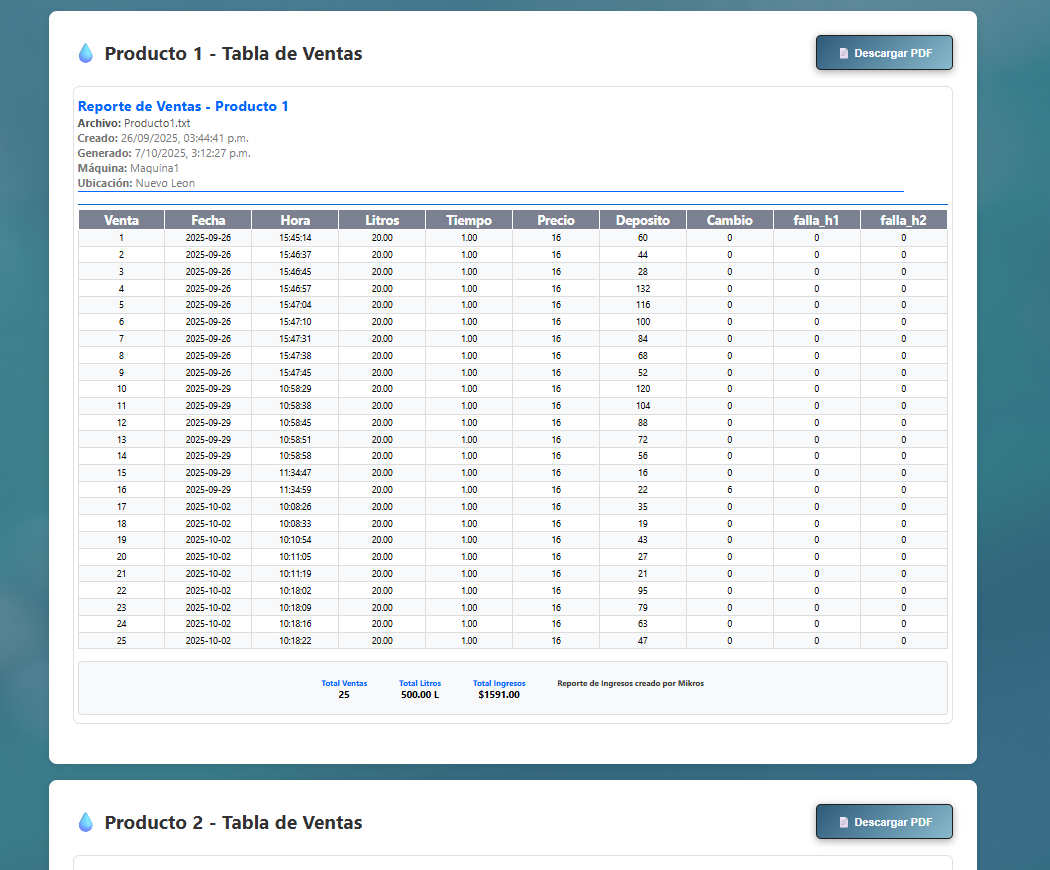Screen dimensions: 1050x870
Task: Download the Producto 1 sales report PDF
Action: (x=884, y=53)
